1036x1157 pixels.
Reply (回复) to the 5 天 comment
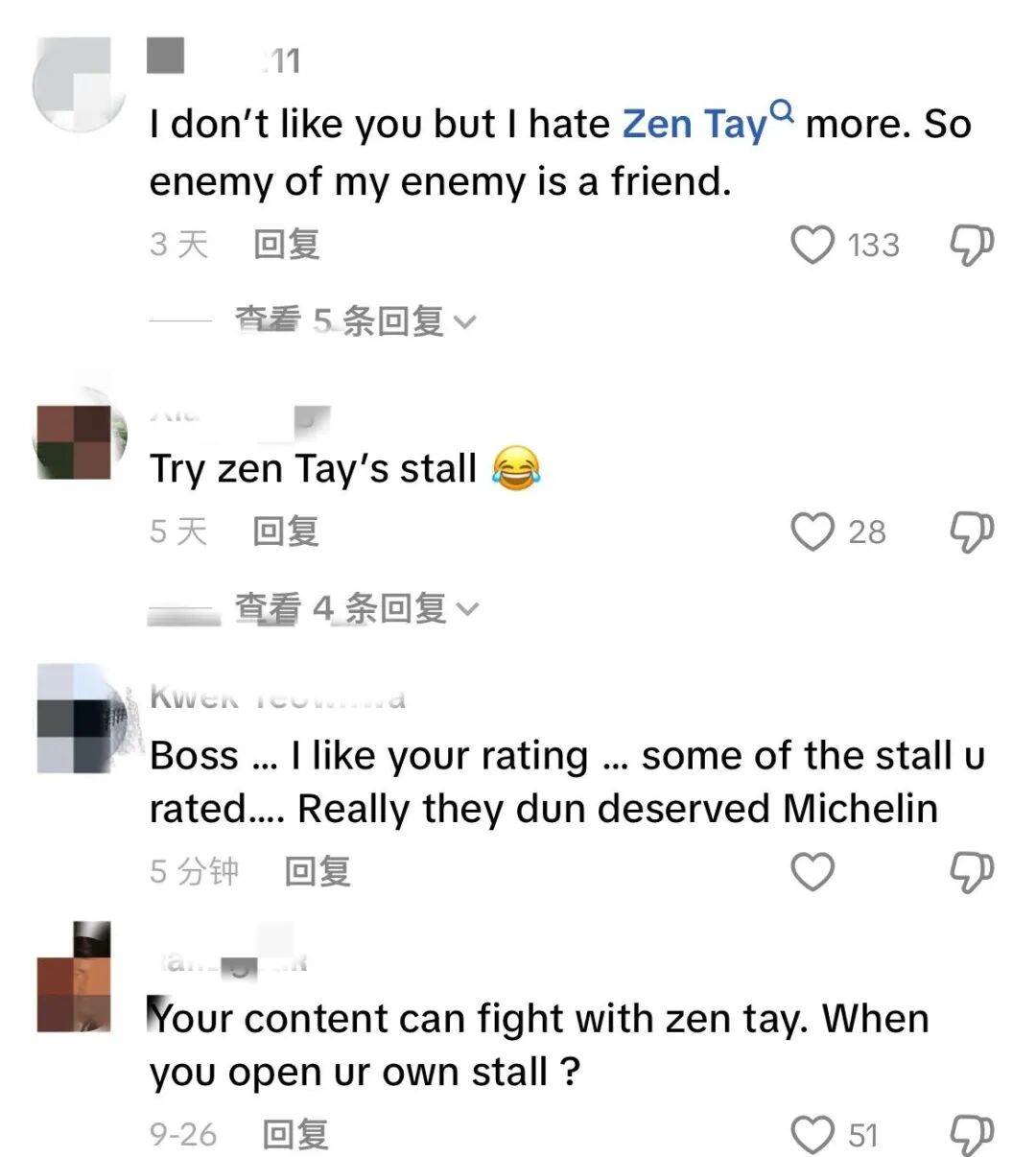coord(286,531)
